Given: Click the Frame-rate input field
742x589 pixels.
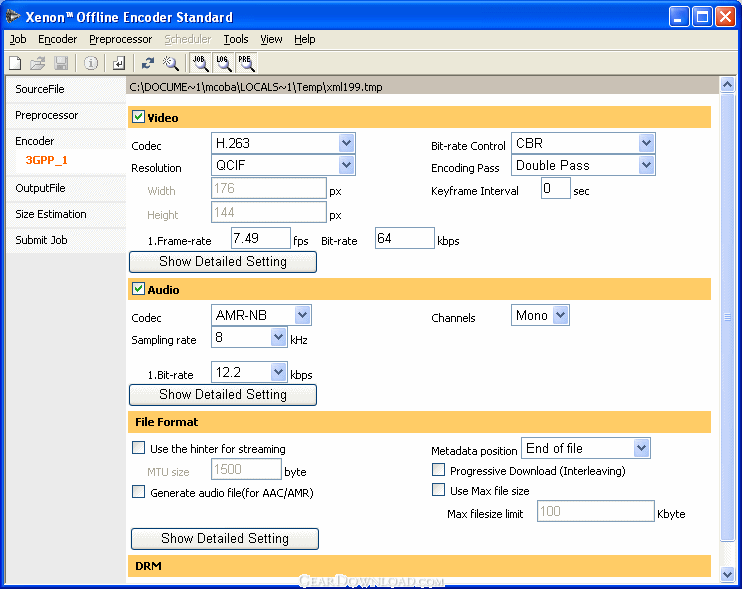Looking at the screenshot, I should coord(260,238).
